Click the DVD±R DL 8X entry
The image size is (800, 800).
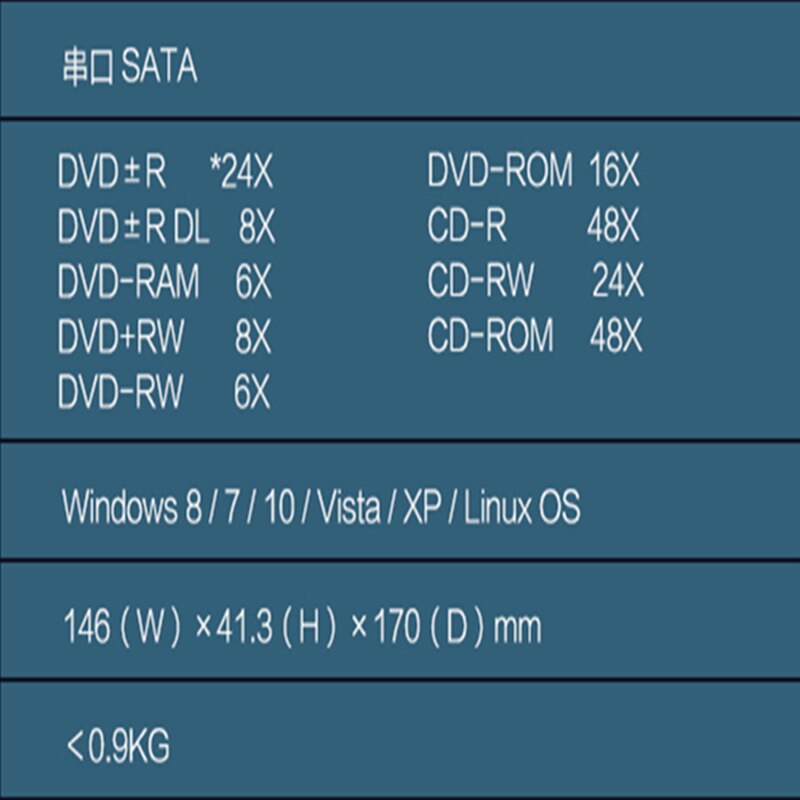[x=166, y=227]
